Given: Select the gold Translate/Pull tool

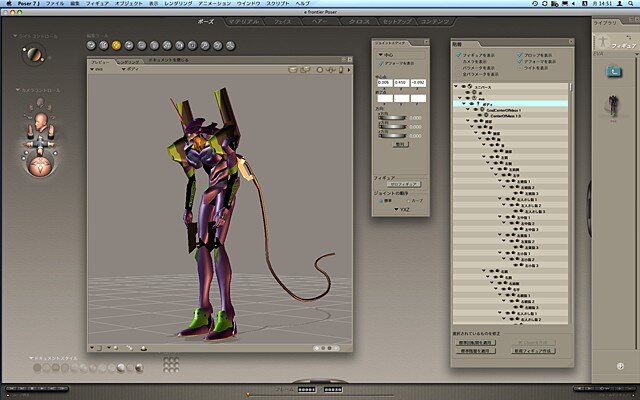Looking at the screenshot, I should [x=116, y=45].
